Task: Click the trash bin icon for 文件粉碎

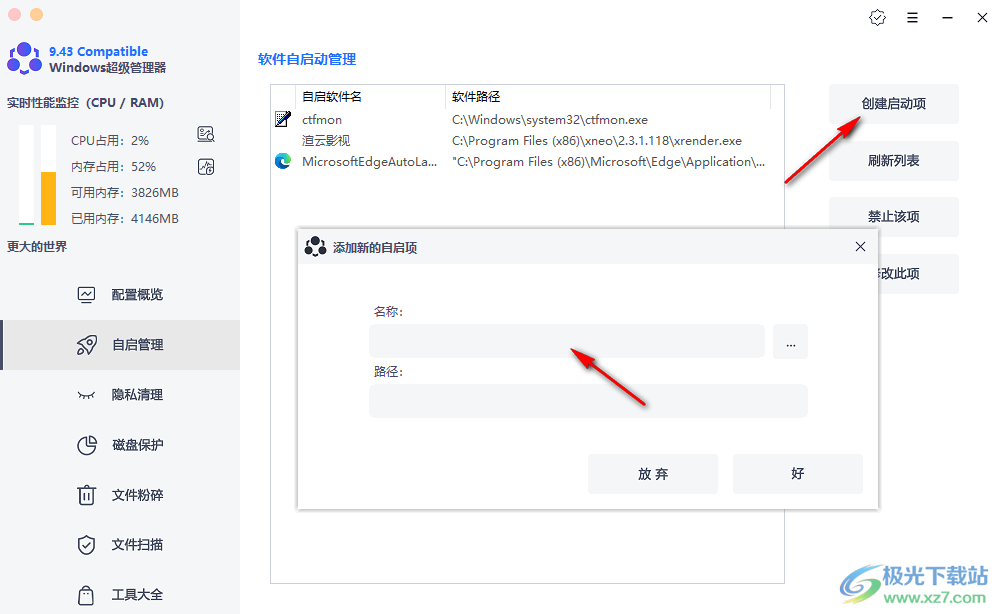Action: point(86,495)
